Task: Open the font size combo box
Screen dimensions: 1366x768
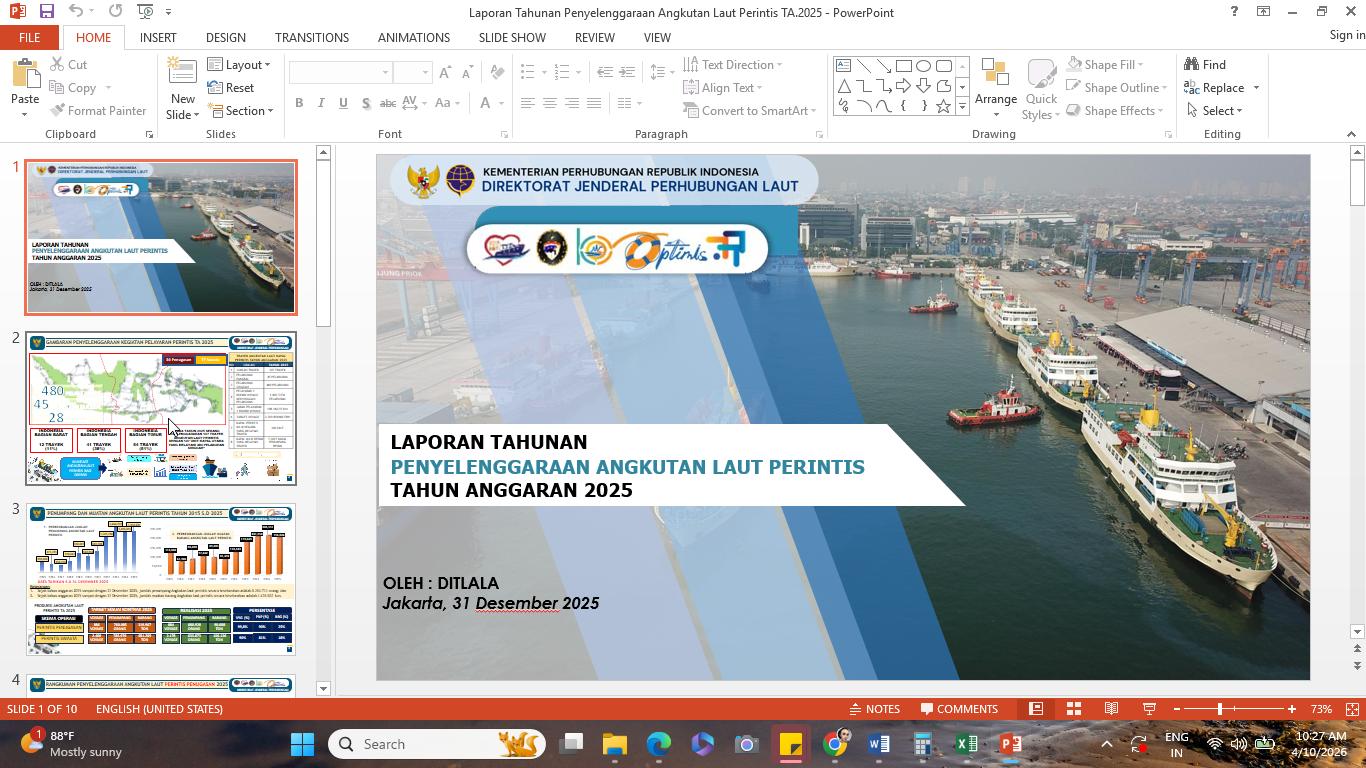Action: pyautogui.click(x=412, y=73)
